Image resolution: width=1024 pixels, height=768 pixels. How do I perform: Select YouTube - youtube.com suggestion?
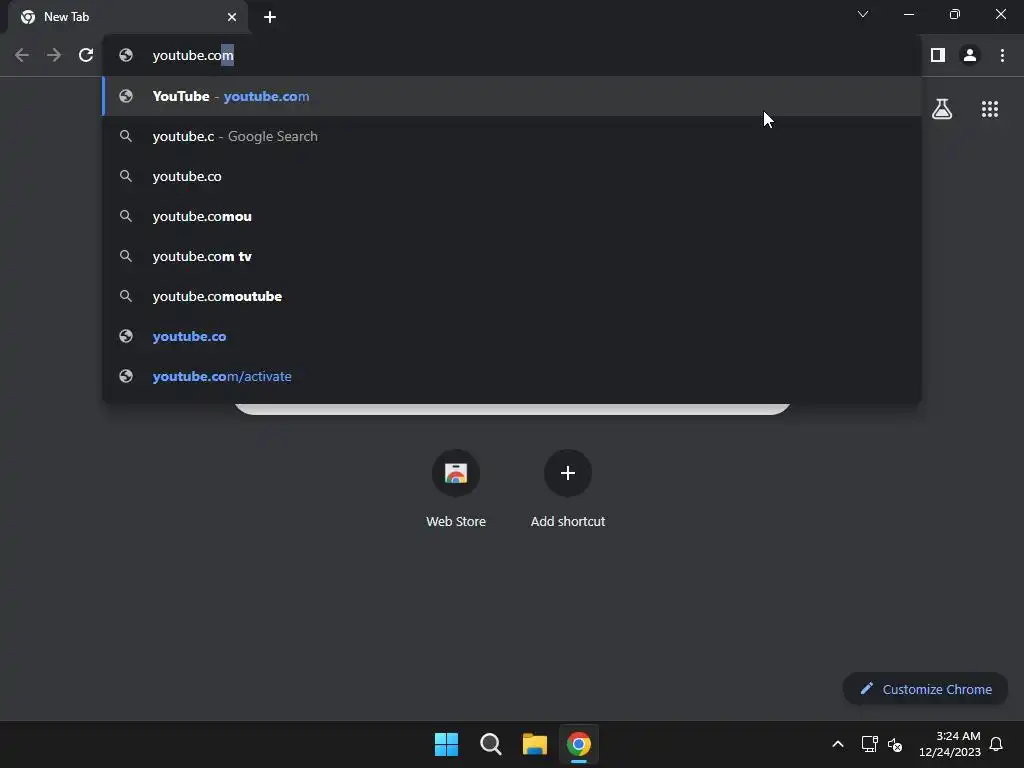click(x=513, y=96)
